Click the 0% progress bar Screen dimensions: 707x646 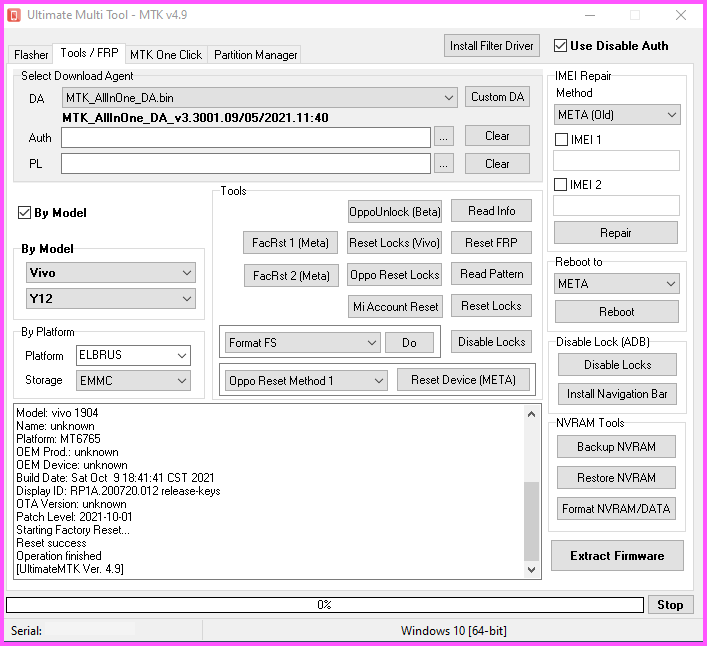(325, 605)
